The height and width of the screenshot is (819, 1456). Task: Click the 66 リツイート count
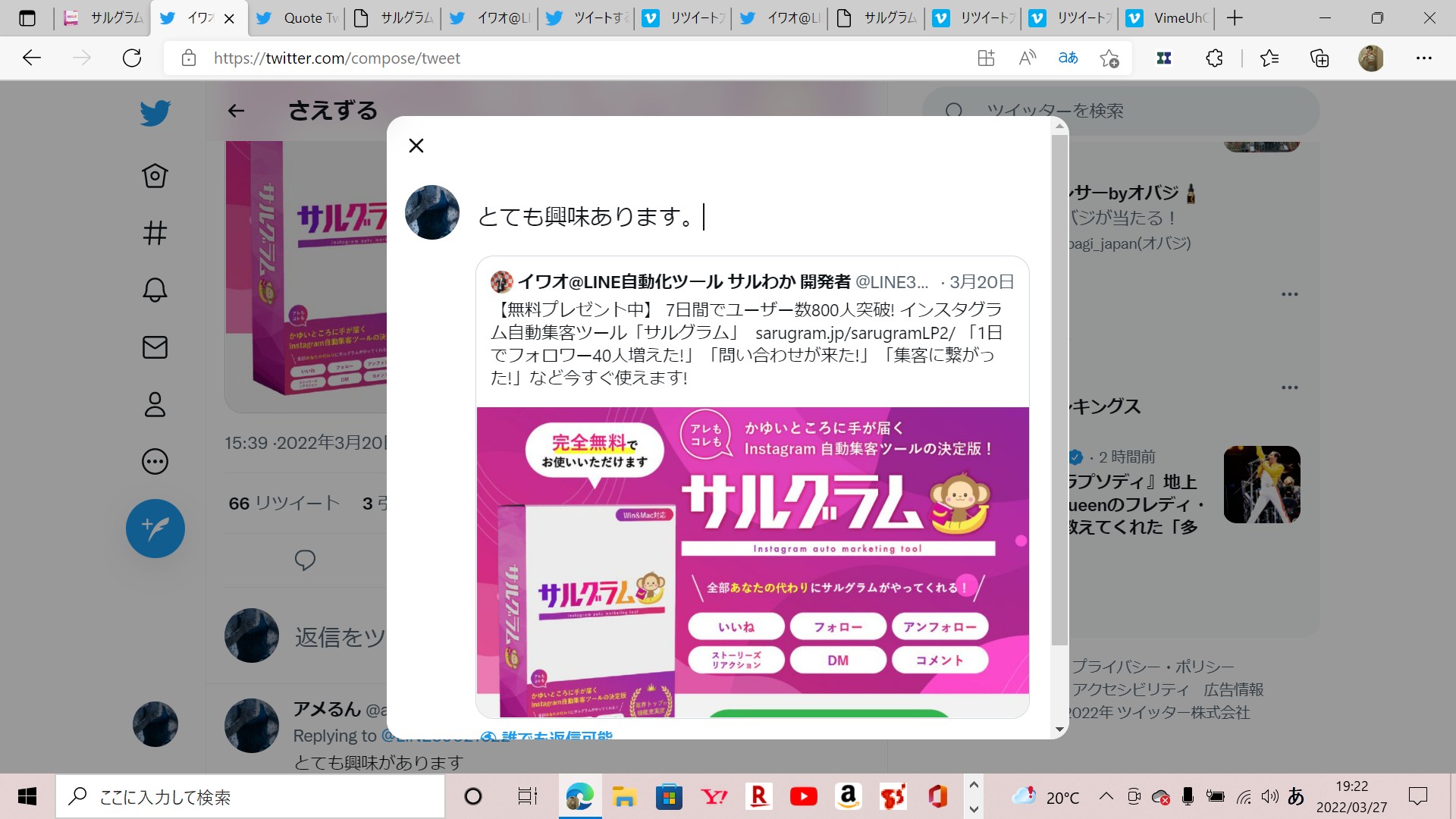[284, 504]
